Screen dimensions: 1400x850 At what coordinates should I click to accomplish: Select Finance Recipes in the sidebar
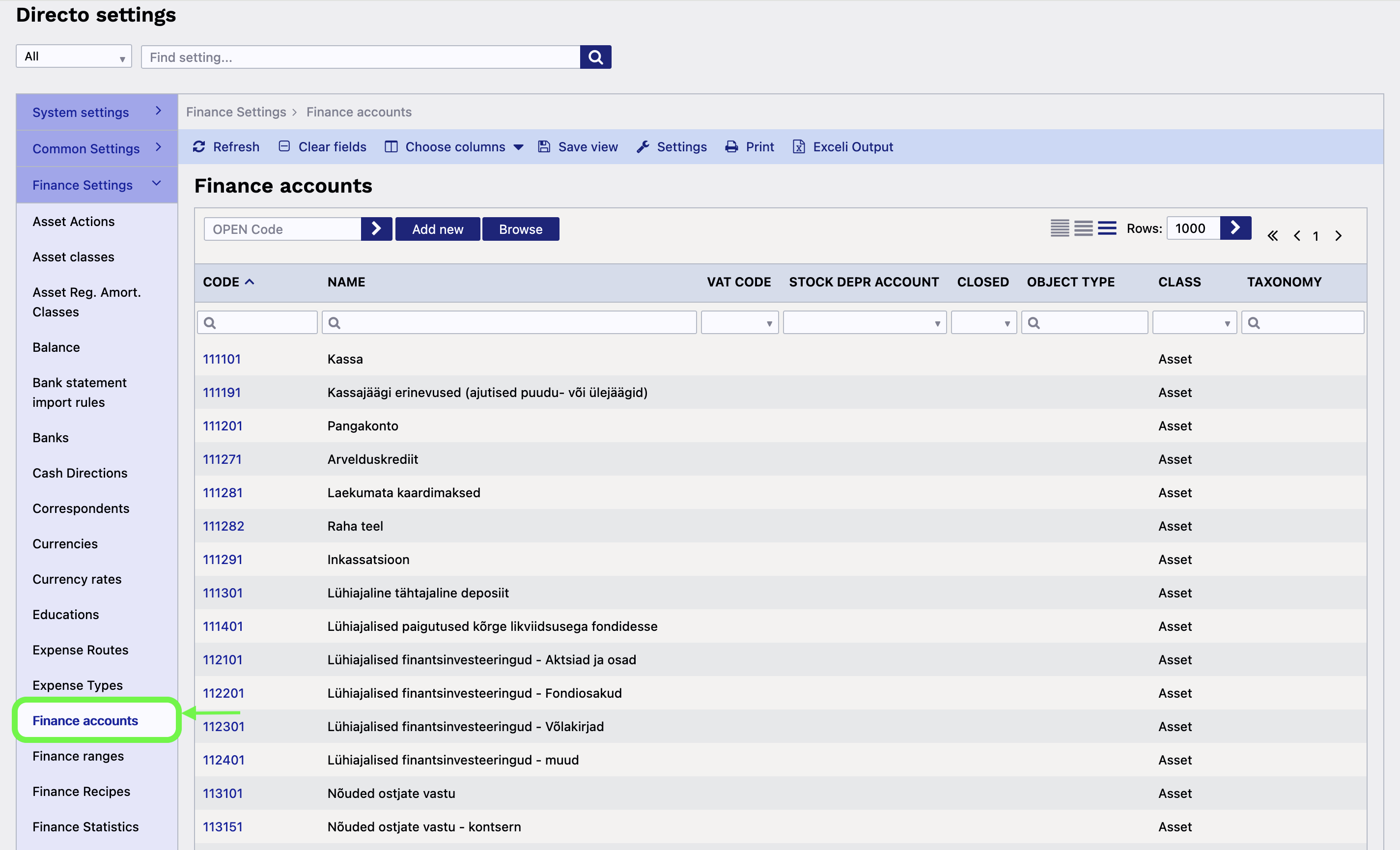click(81, 791)
